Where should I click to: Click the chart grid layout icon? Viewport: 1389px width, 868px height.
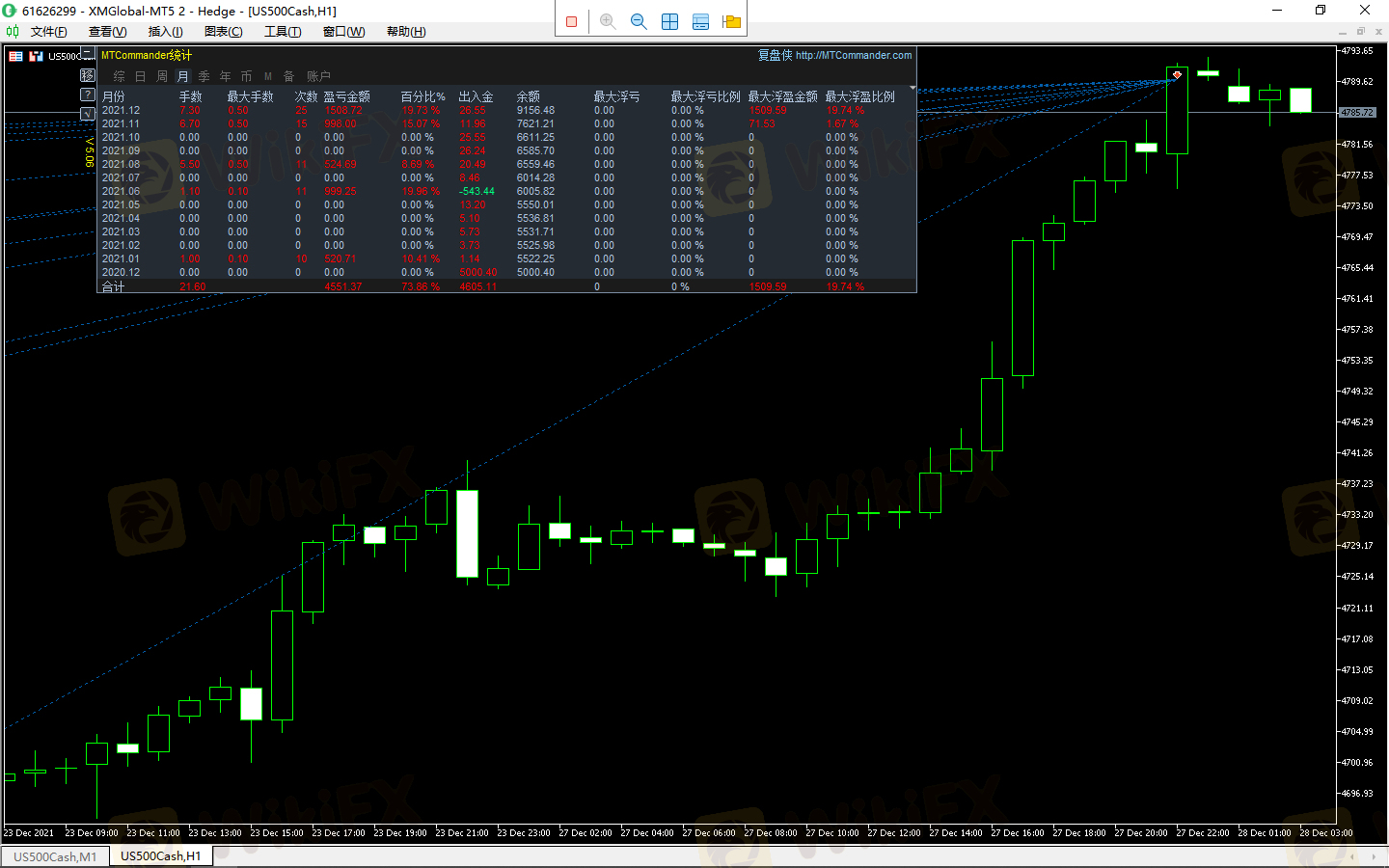click(669, 21)
